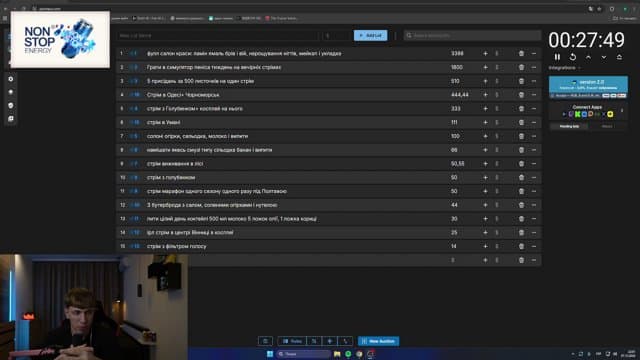
Task: Click minus icon at end of row 1
Action: [x=534, y=53]
